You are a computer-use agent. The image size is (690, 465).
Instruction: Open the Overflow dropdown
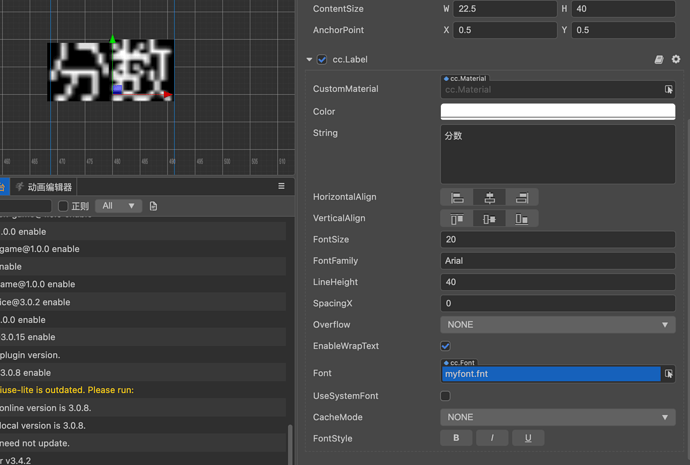tap(558, 325)
